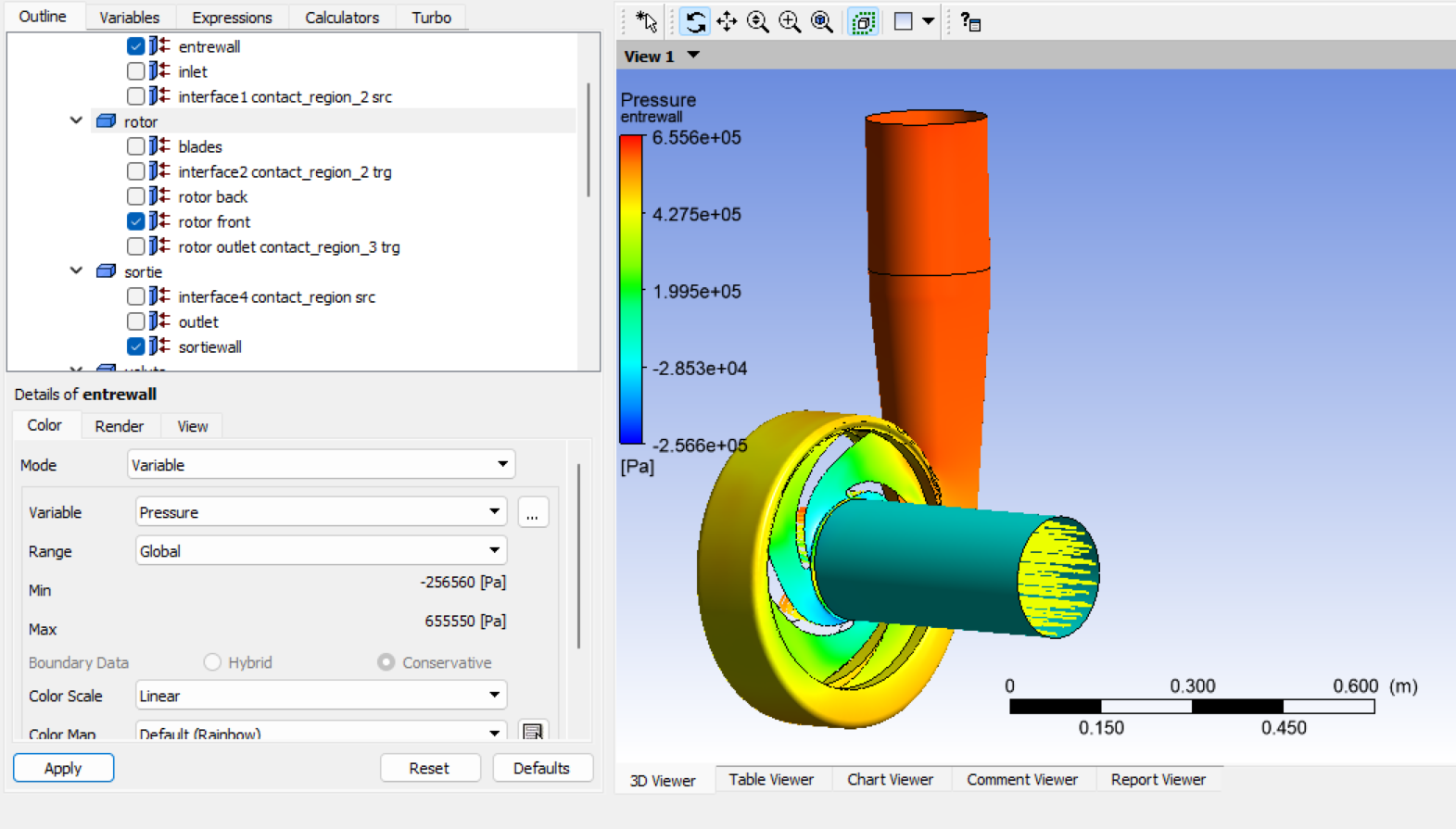Show the rotor back surface checkbox
Screen dimensions: 1456x829
click(135, 195)
